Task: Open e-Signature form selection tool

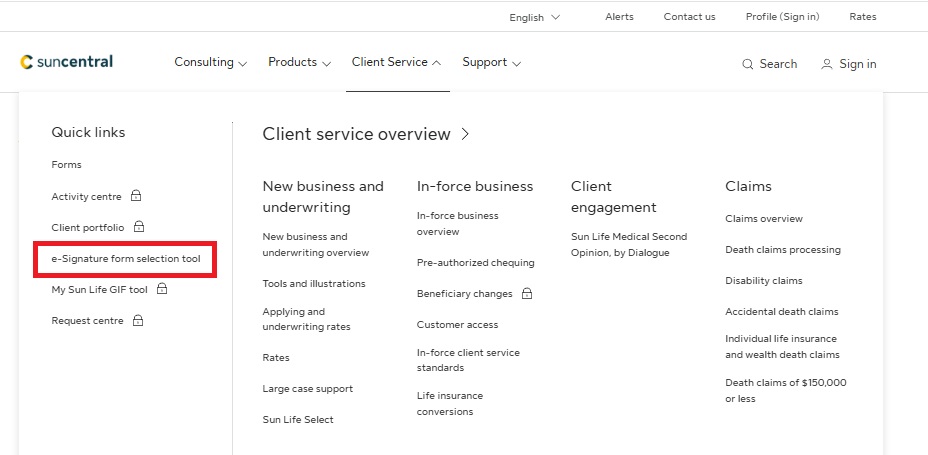Action: pyautogui.click(x=126, y=259)
